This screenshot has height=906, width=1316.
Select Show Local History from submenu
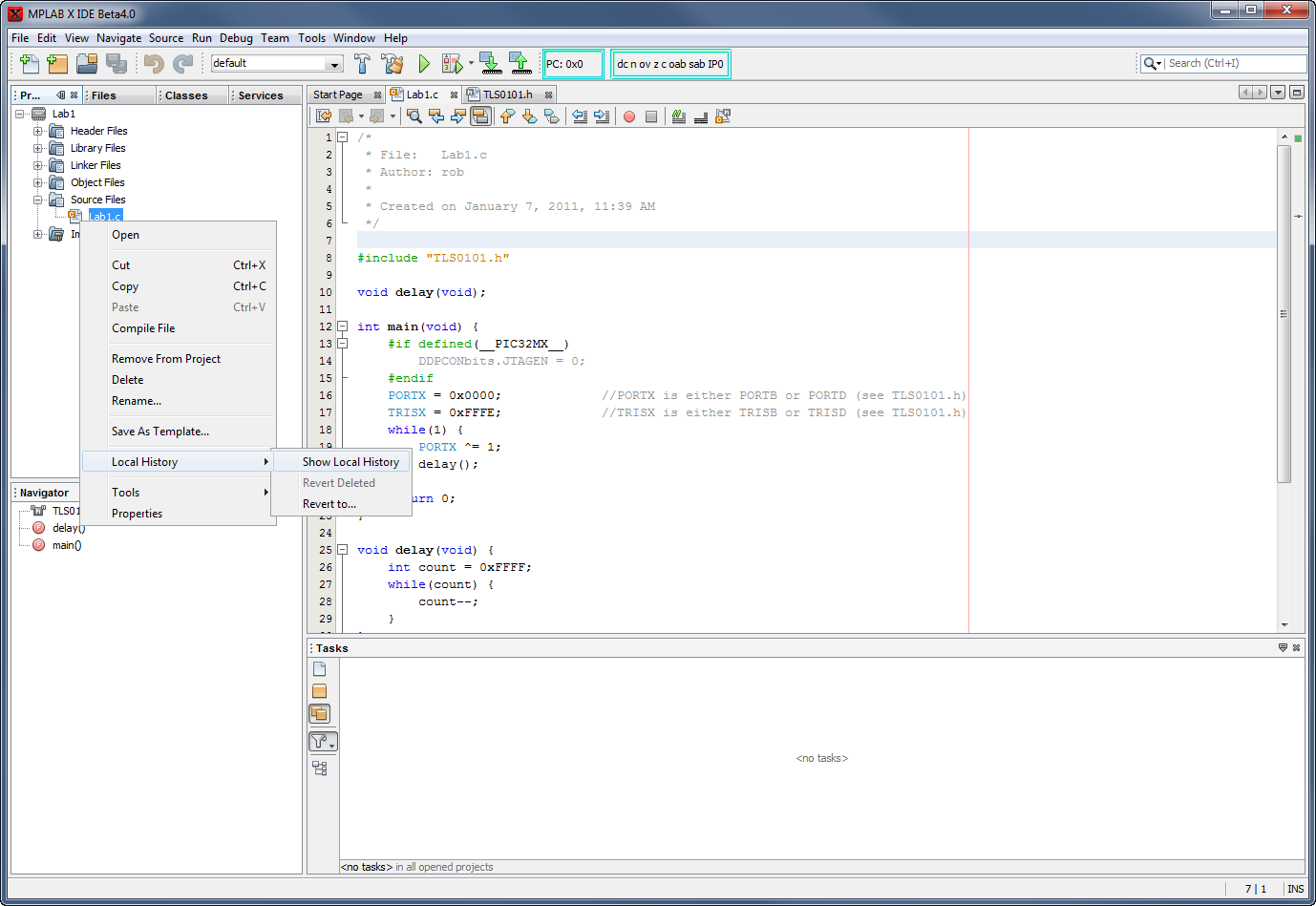click(x=350, y=462)
